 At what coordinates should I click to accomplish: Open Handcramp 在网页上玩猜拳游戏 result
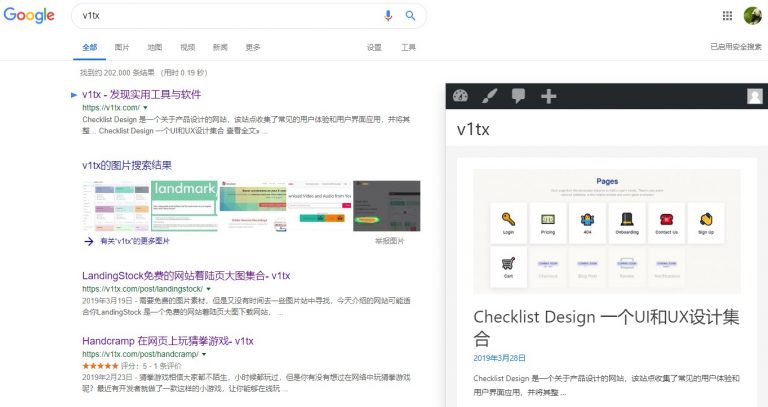(x=168, y=341)
